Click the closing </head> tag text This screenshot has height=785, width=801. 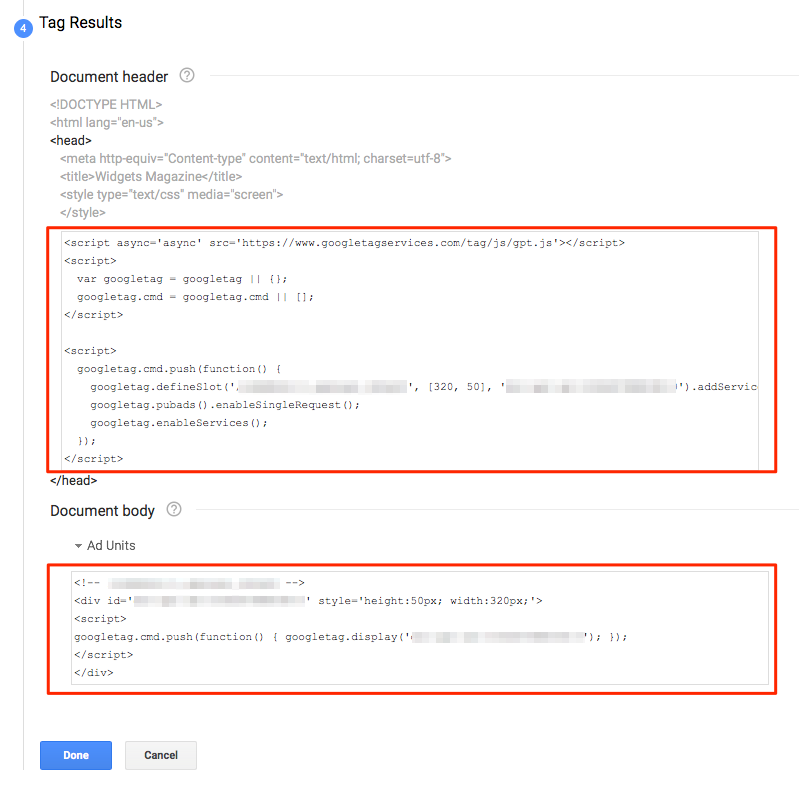pos(74,481)
